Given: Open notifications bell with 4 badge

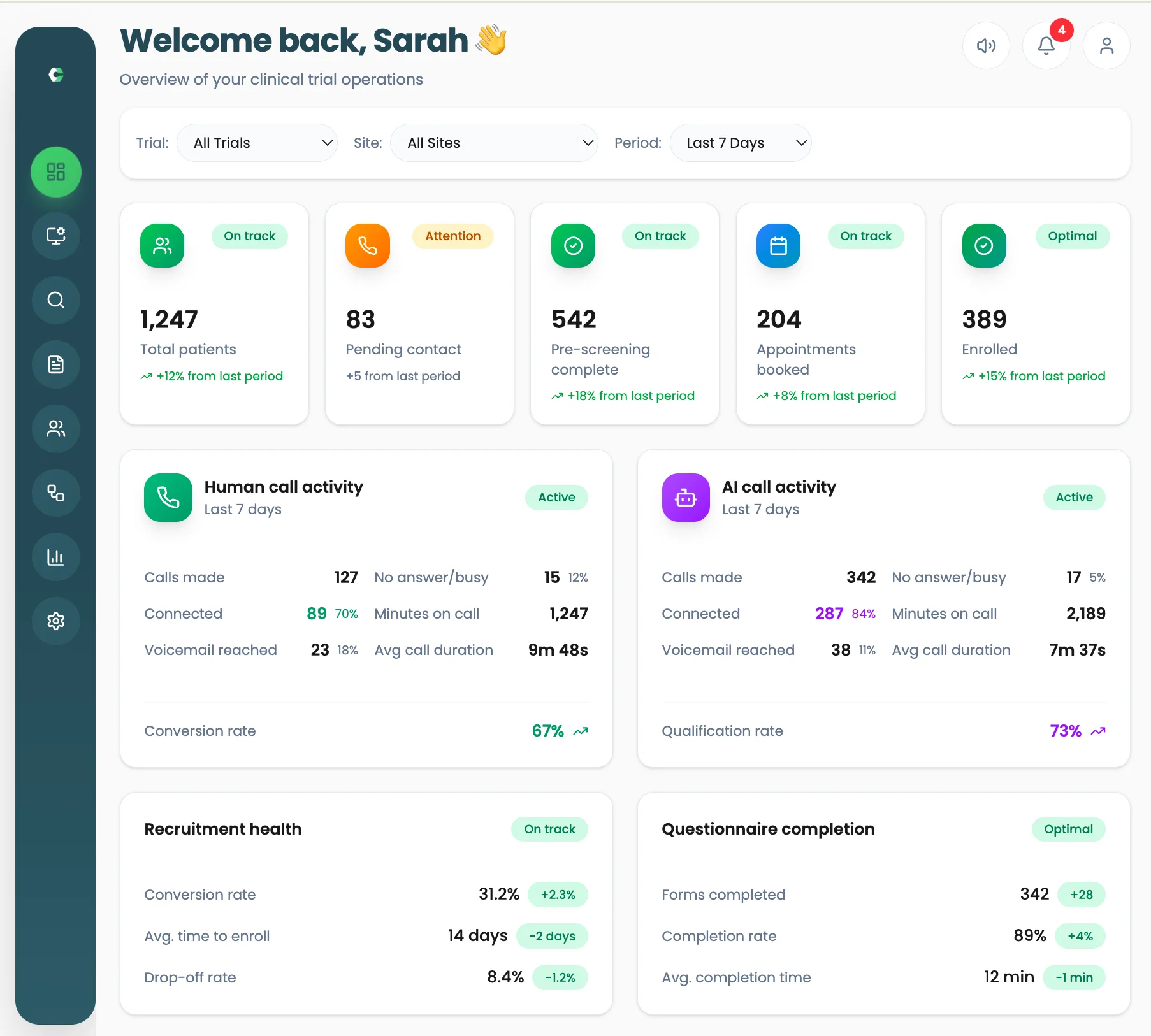Looking at the screenshot, I should (1046, 46).
